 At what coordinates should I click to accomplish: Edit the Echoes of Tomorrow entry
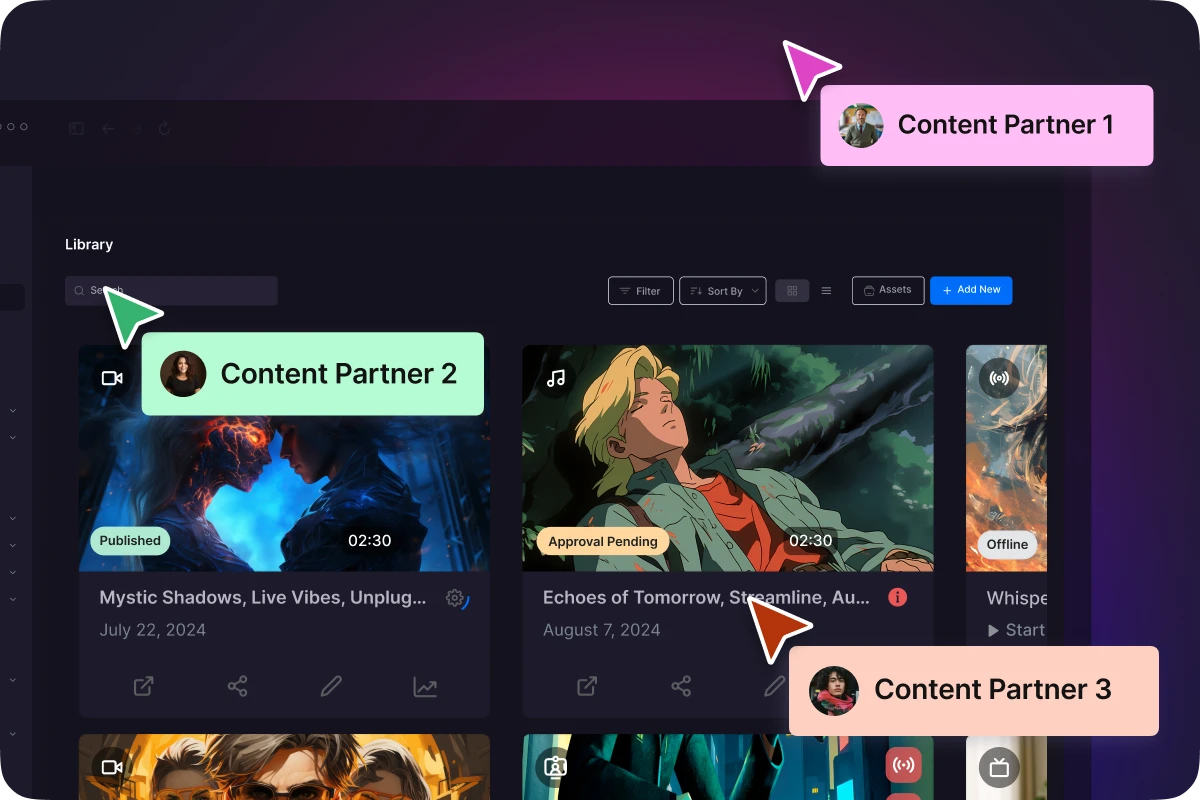pos(776,686)
